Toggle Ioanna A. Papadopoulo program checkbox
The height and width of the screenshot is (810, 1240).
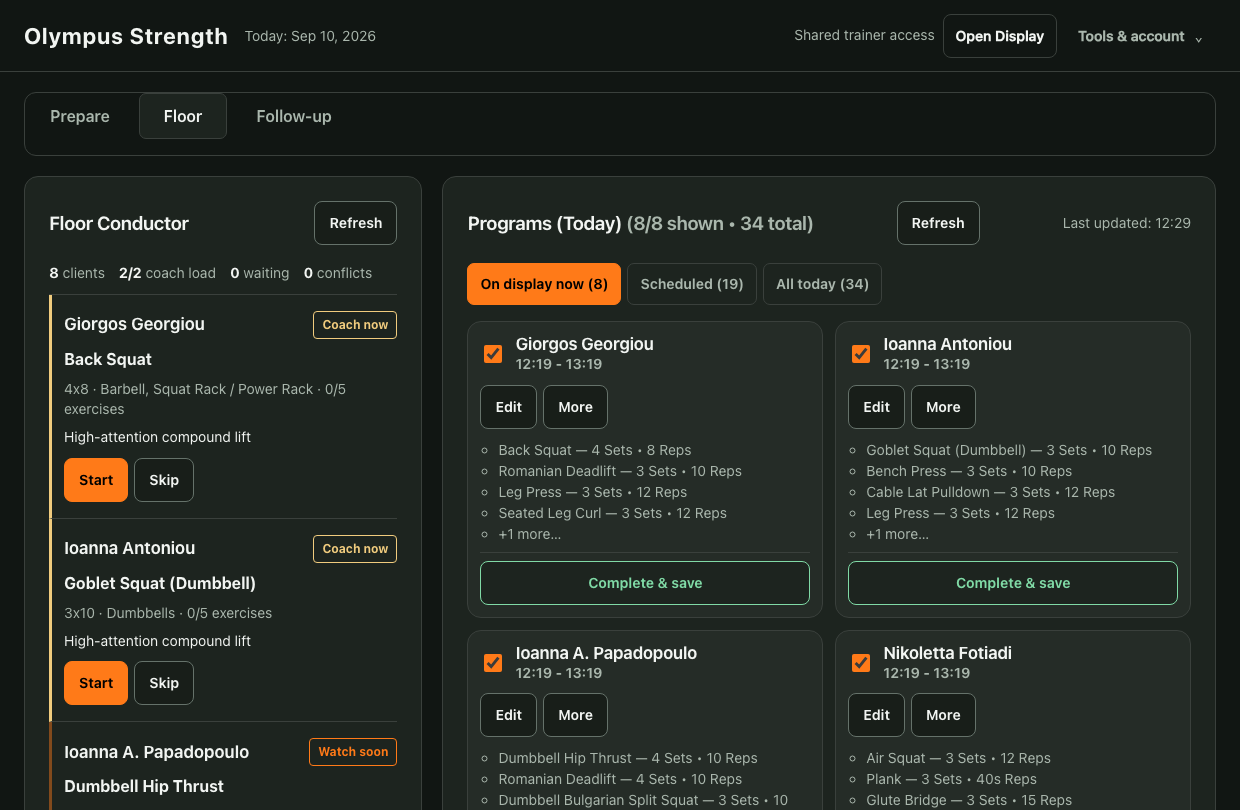493,662
